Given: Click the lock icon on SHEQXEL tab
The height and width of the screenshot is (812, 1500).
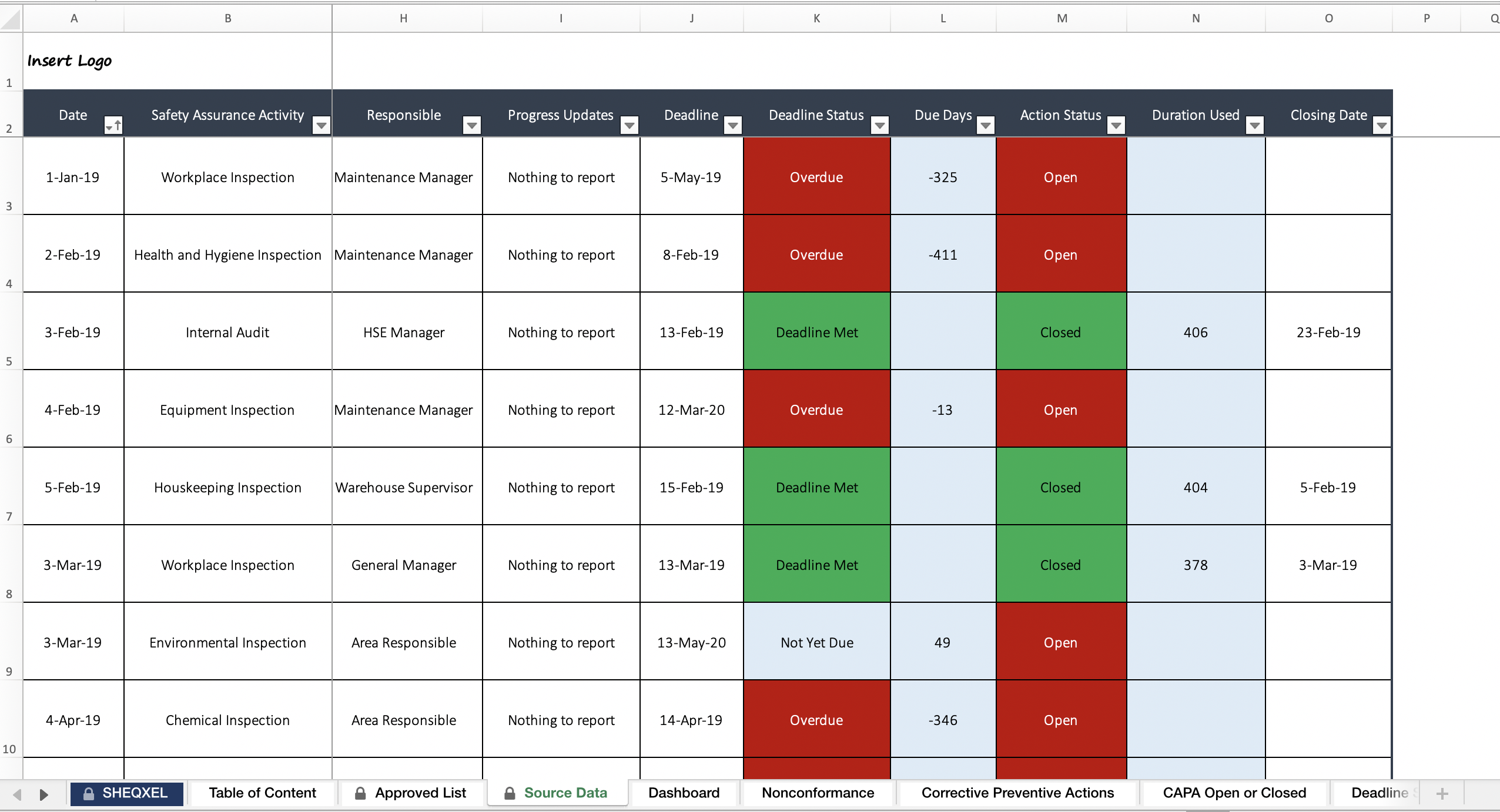Looking at the screenshot, I should 89,793.
